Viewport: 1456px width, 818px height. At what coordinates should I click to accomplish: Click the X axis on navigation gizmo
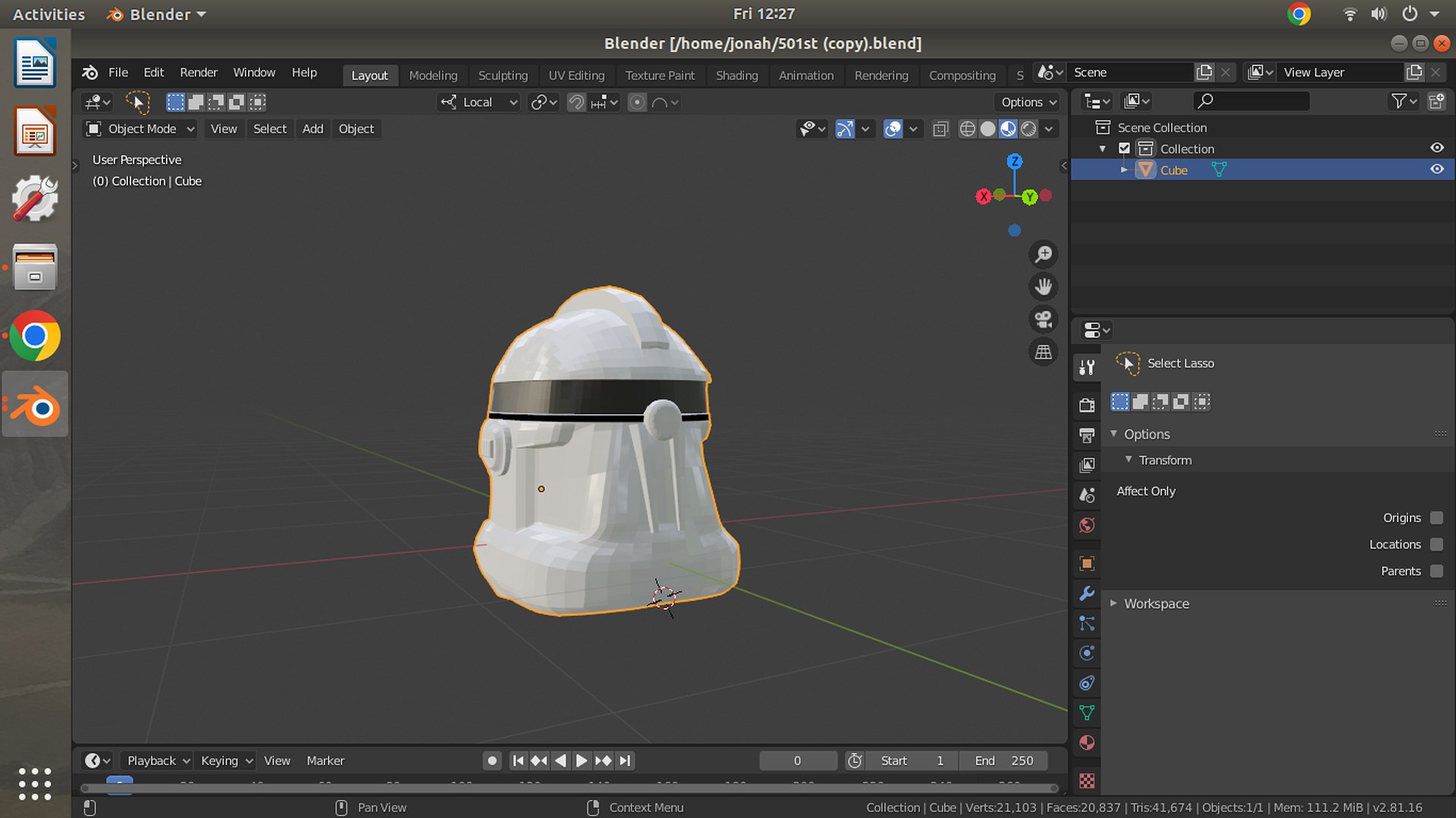pyautogui.click(x=984, y=196)
